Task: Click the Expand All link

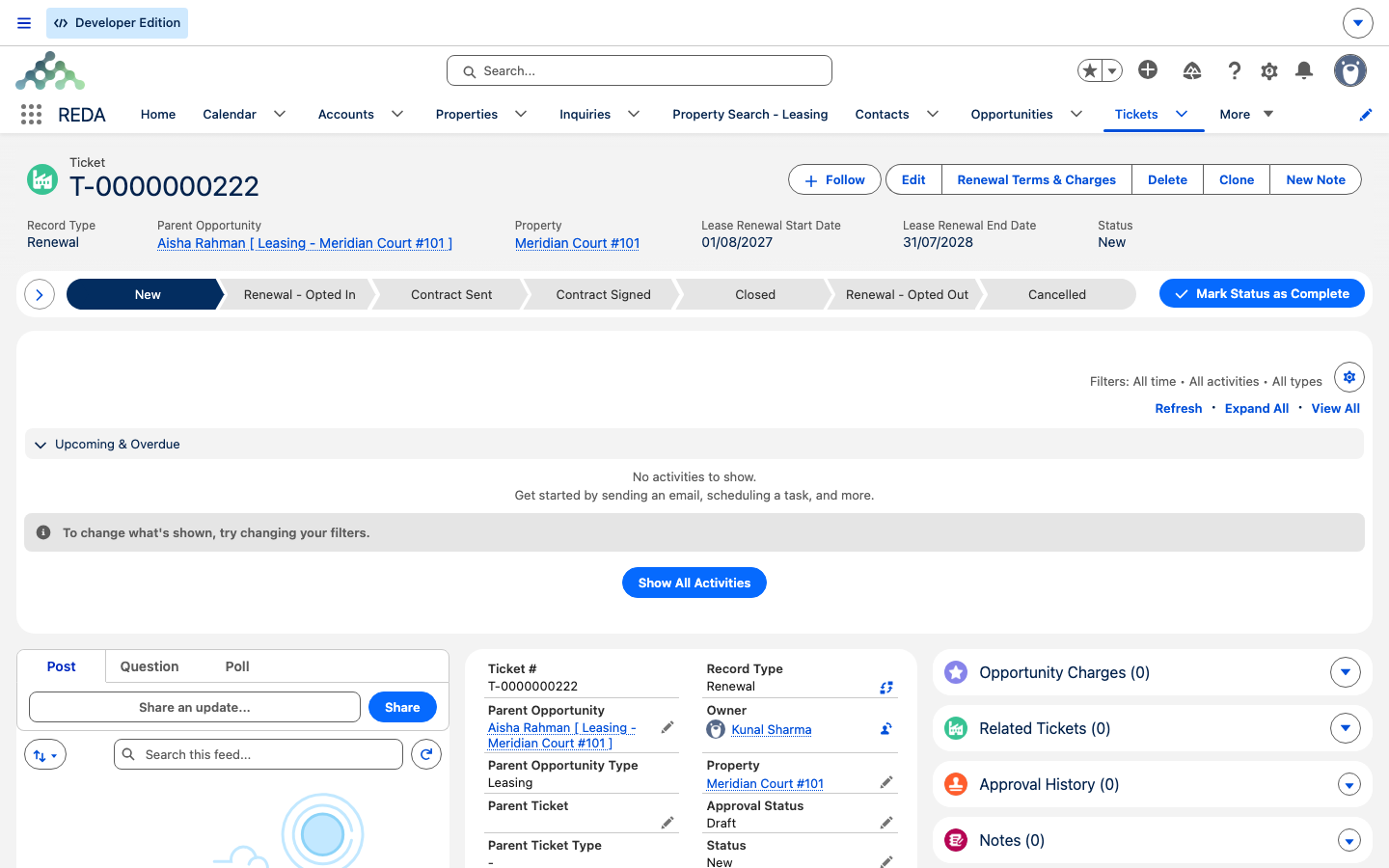Action: [1257, 408]
